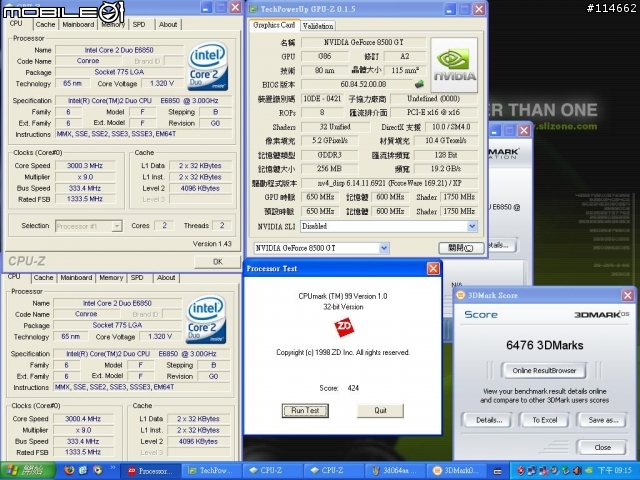Click the green NVIDIA icon in the system tray
This screenshot has width=640, height=480.
(x=589, y=471)
